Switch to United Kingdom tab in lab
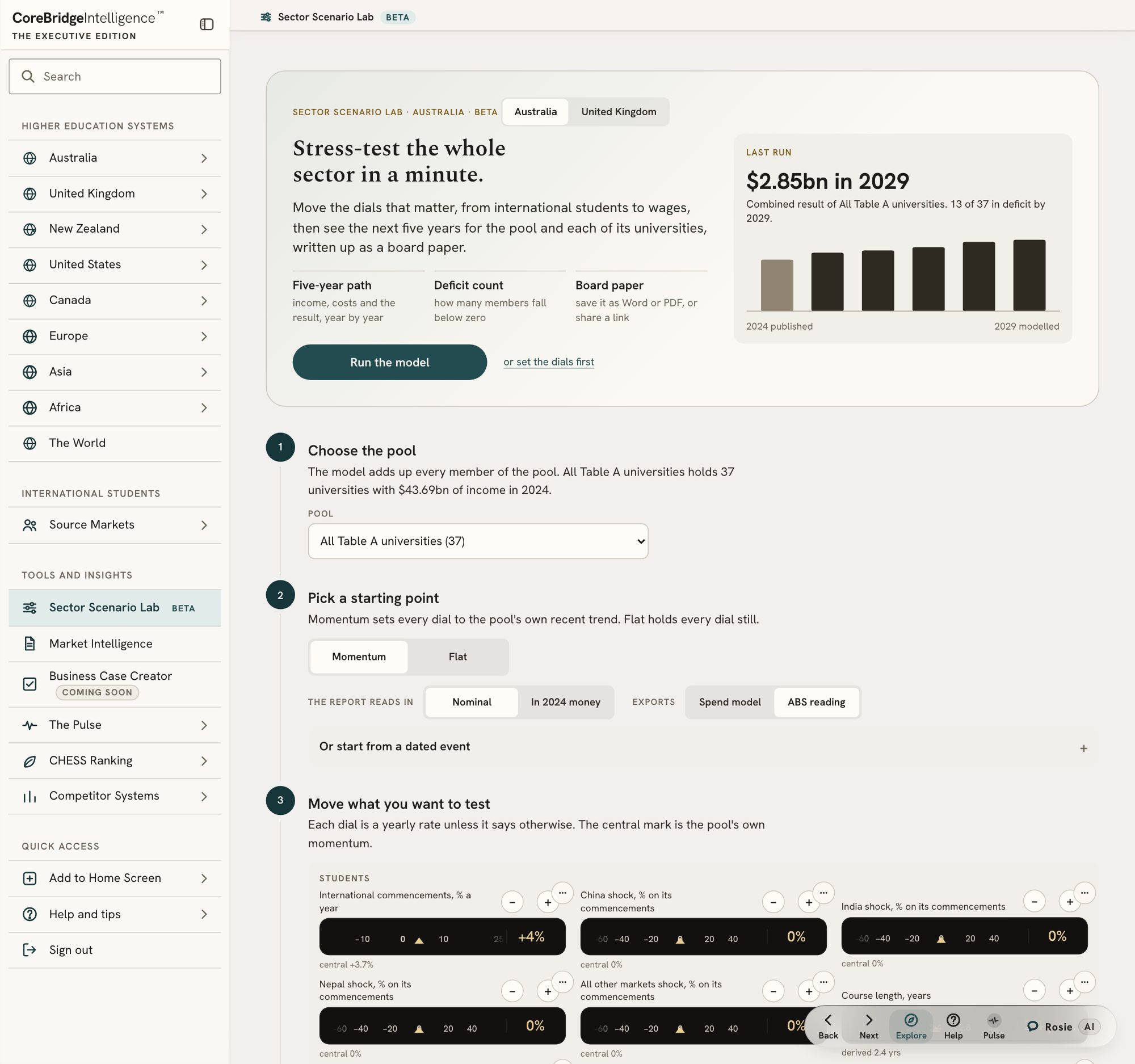This screenshot has width=1135, height=1064. 619,112
